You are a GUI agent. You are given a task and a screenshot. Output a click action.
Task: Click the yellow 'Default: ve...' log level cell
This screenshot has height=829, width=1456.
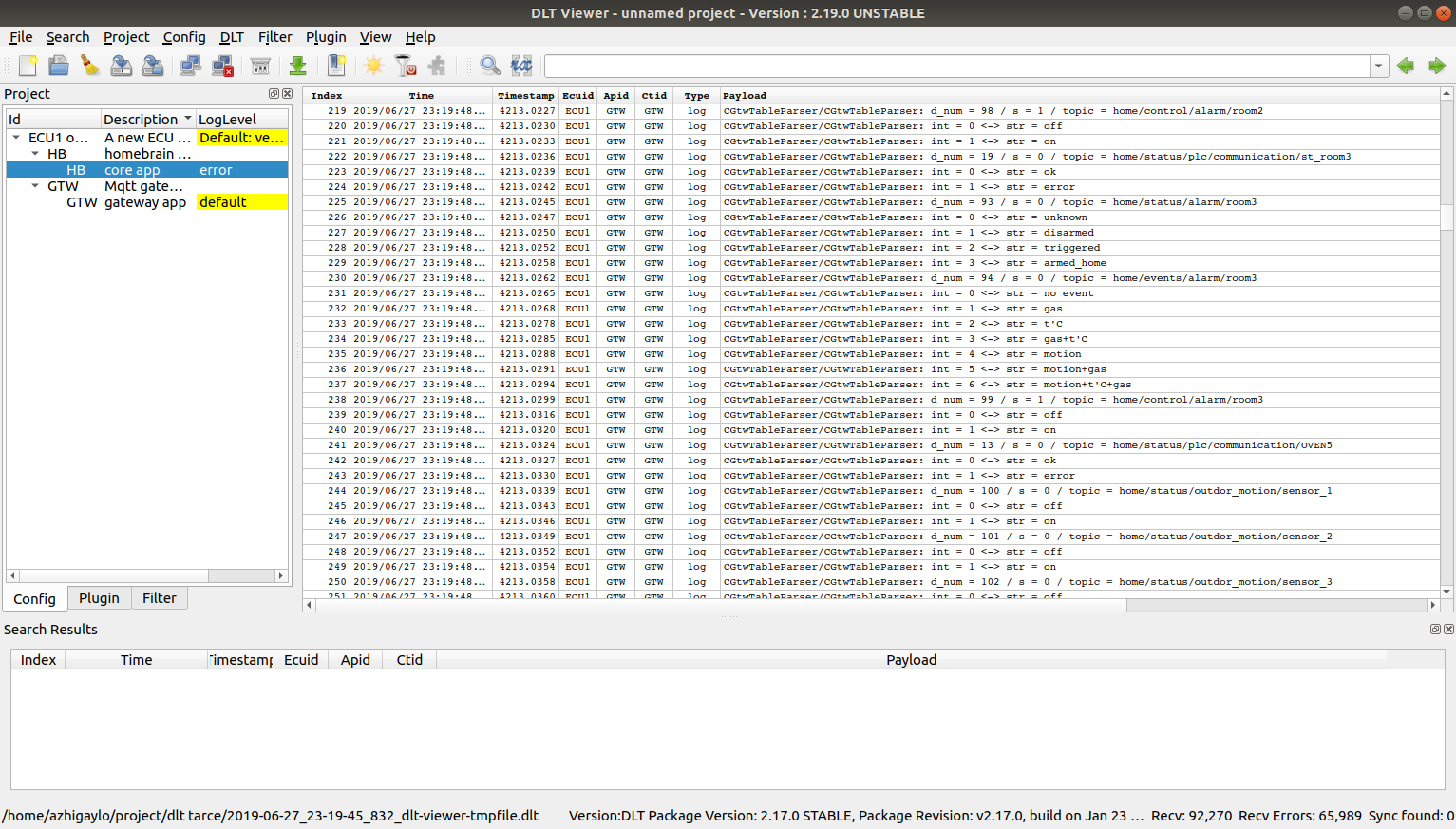pos(242,138)
